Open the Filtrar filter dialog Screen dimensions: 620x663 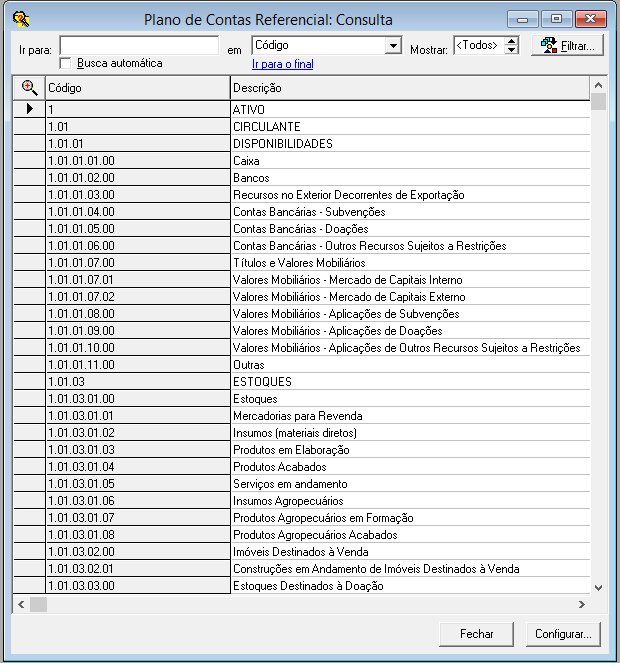(x=568, y=45)
